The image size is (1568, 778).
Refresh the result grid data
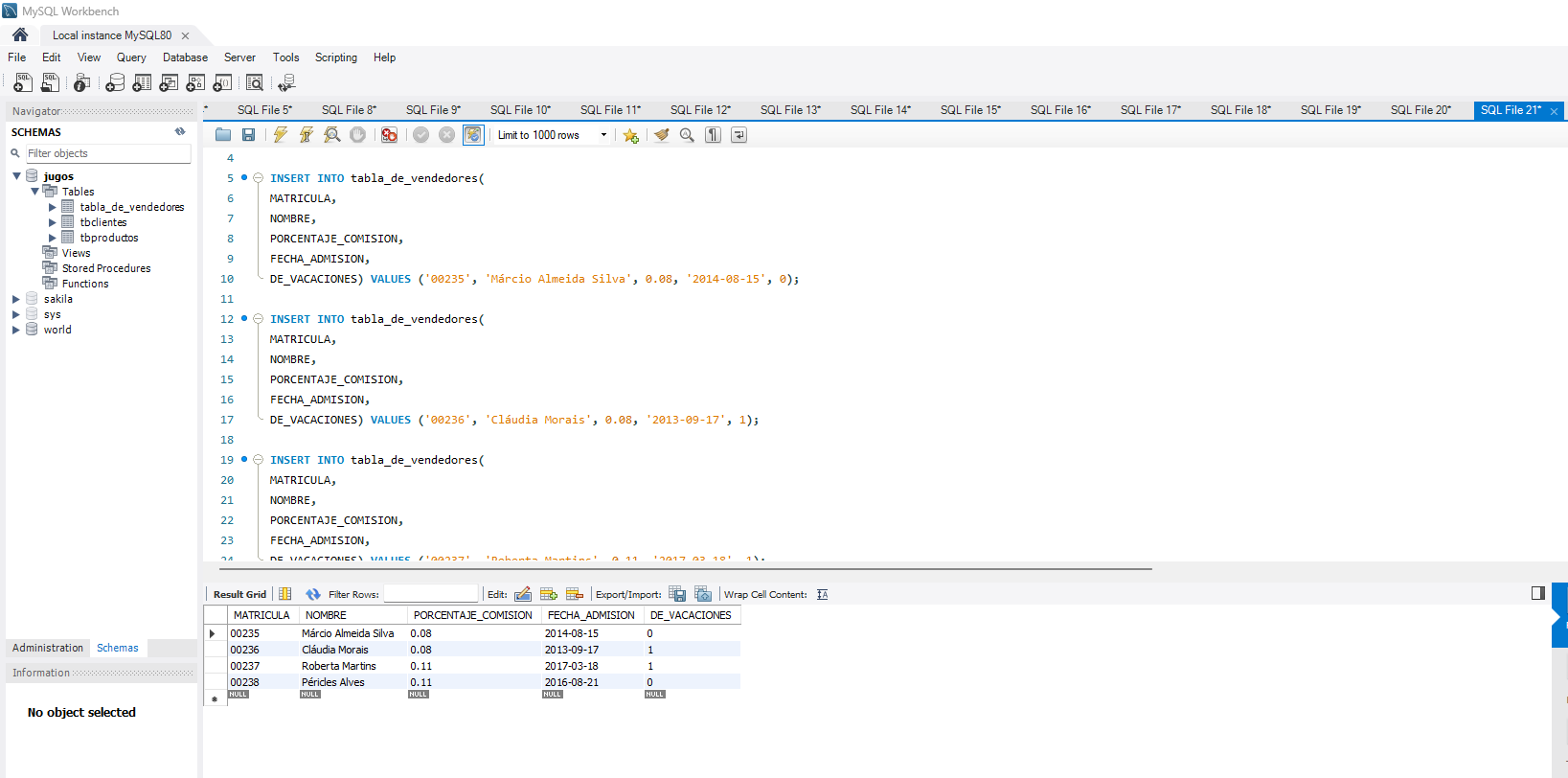coord(312,594)
